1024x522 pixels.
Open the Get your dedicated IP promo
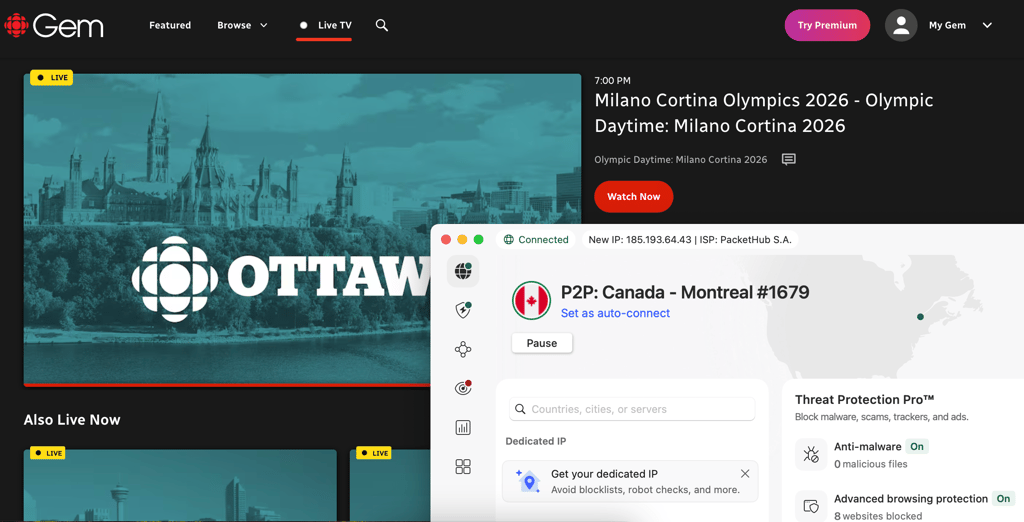pos(630,481)
